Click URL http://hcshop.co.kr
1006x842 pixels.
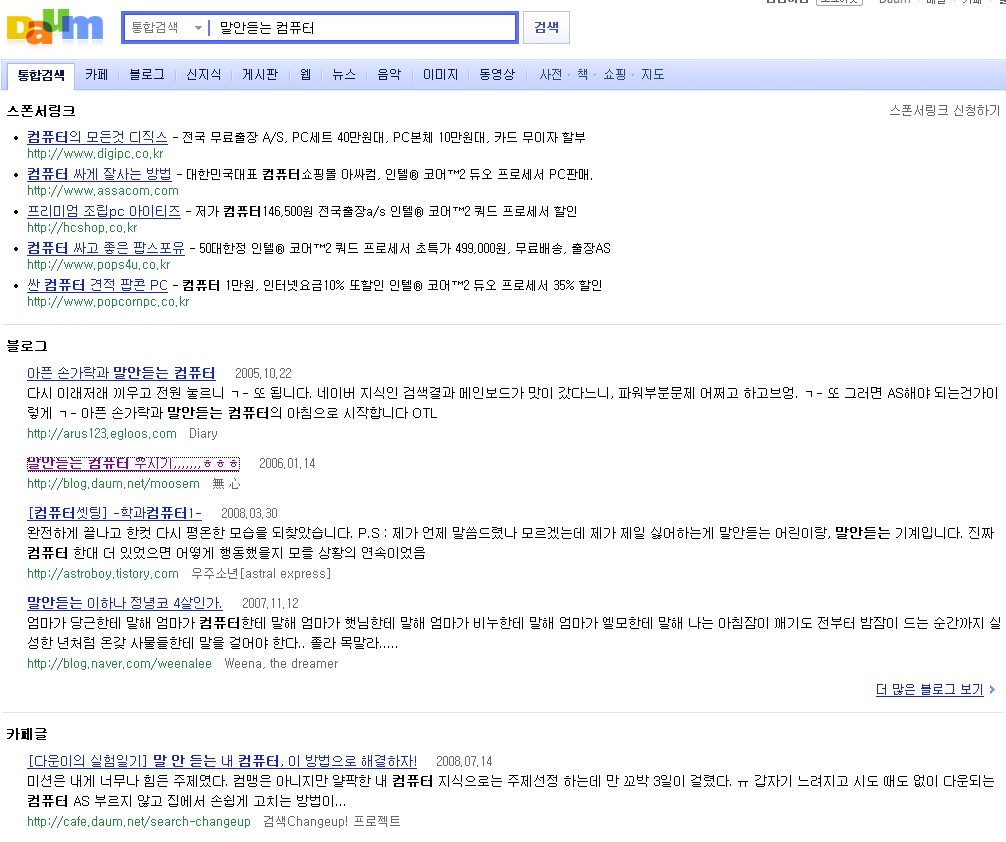click(82, 228)
